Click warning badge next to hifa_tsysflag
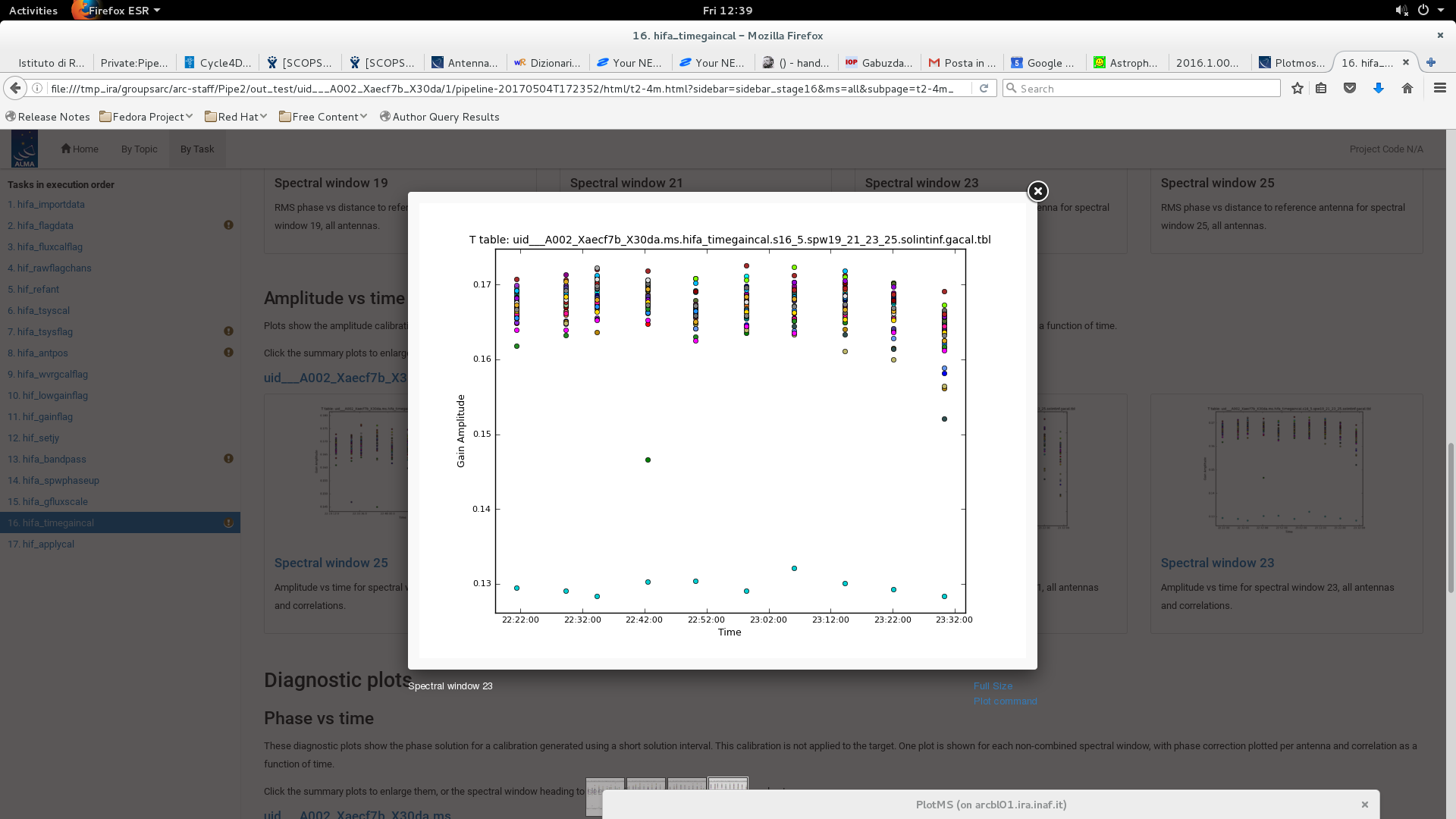This screenshot has width=1456, height=819. click(x=228, y=331)
